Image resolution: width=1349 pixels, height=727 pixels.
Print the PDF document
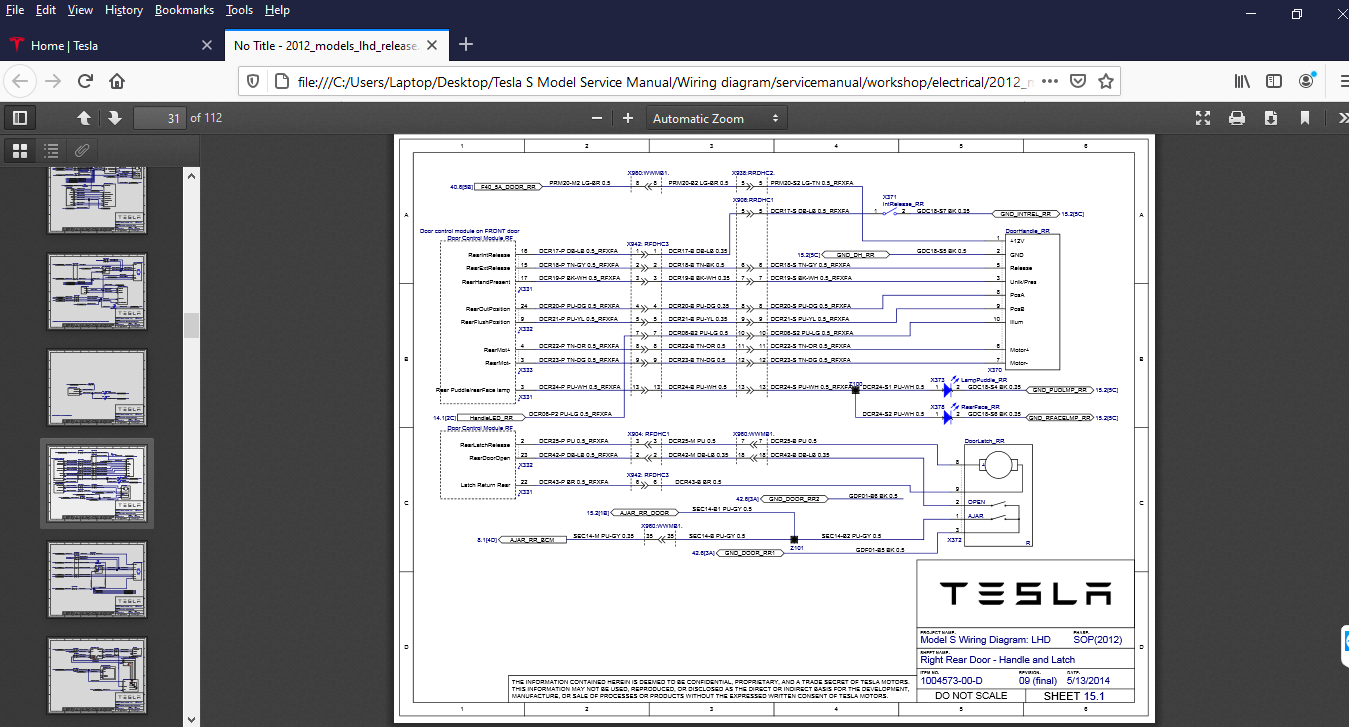click(1237, 118)
